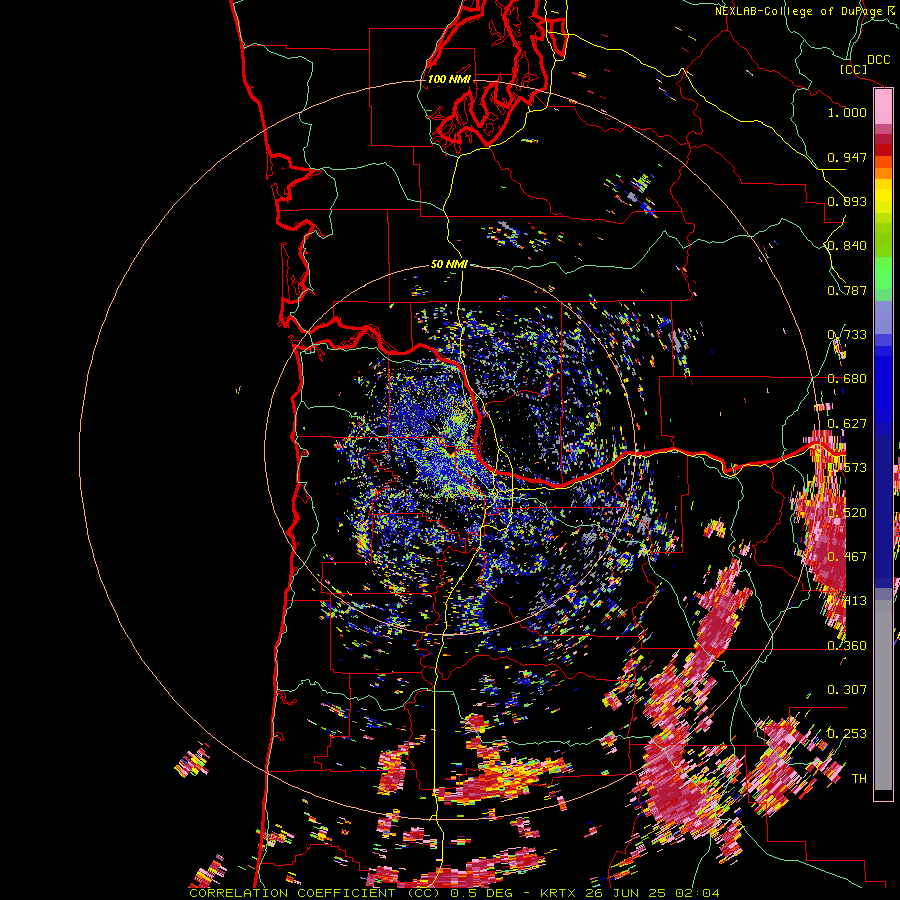The height and width of the screenshot is (900, 900).
Task: Click the TH legend label
Action: pos(859,779)
